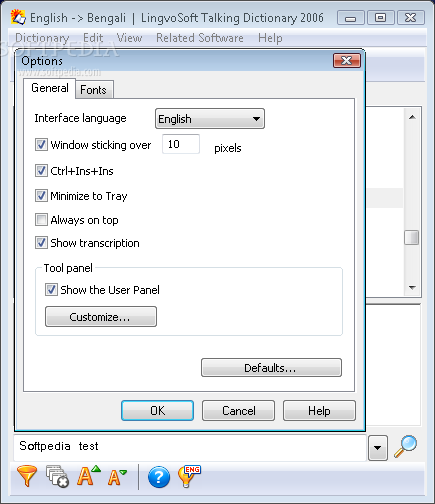Click the magnifying glass search icon
This screenshot has width=435, height=504.
(405, 447)
